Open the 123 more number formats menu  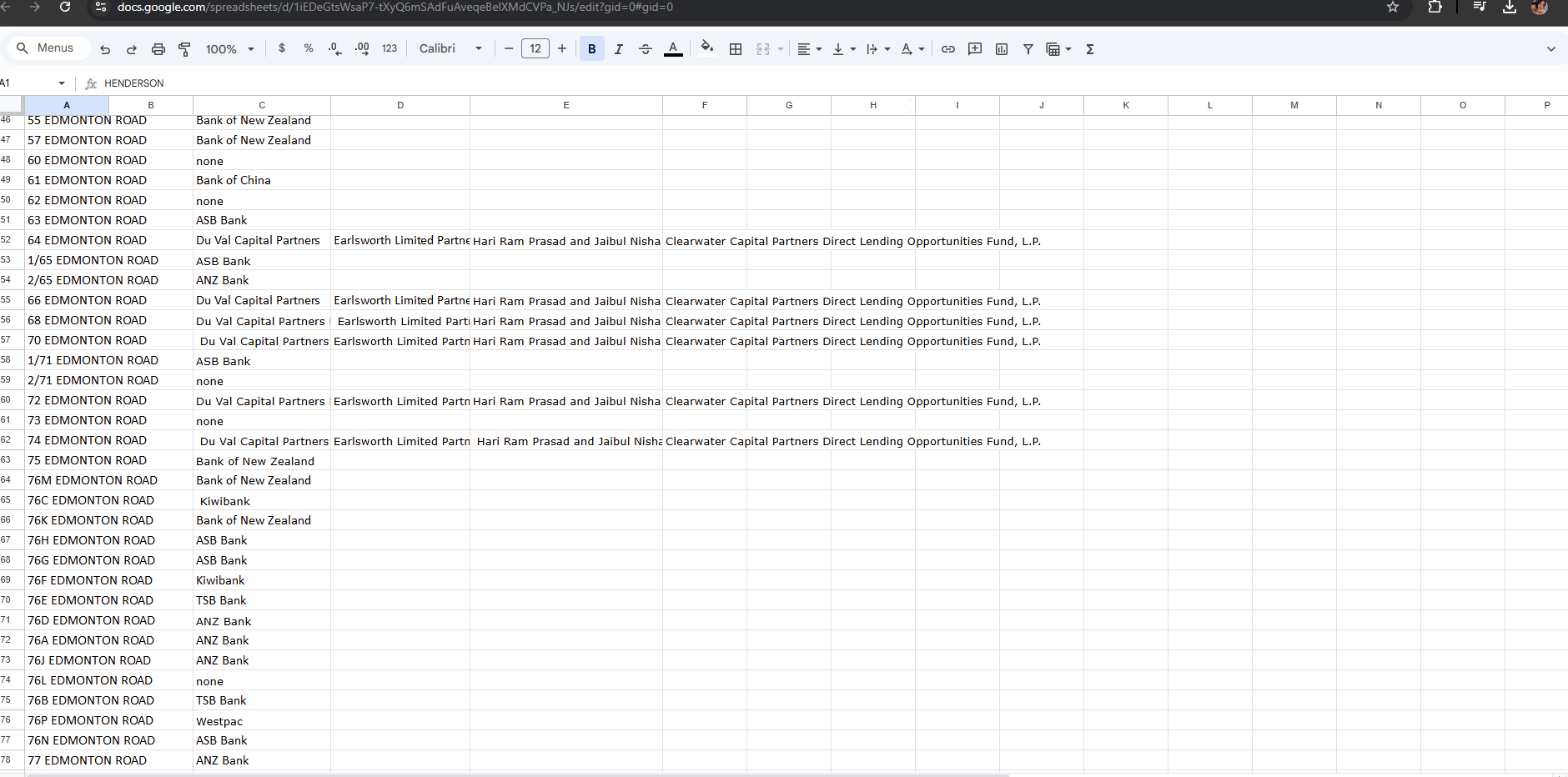[x=389, y=48]
